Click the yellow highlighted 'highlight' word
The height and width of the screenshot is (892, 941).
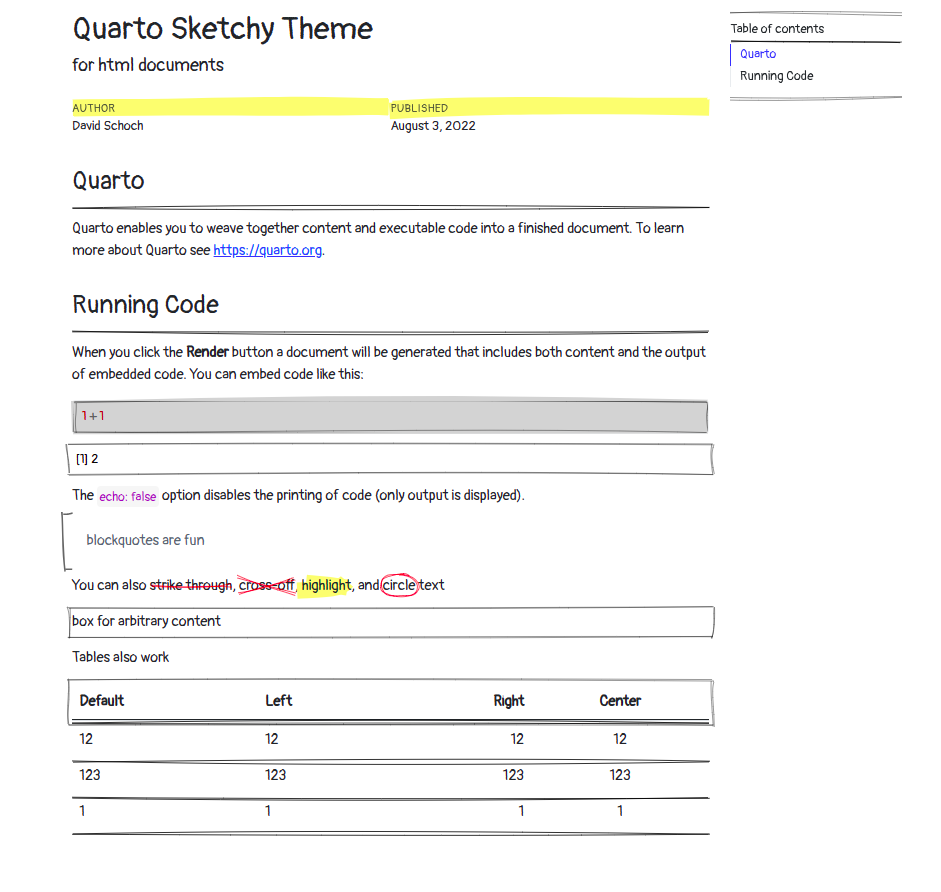(x=326, y=585)
